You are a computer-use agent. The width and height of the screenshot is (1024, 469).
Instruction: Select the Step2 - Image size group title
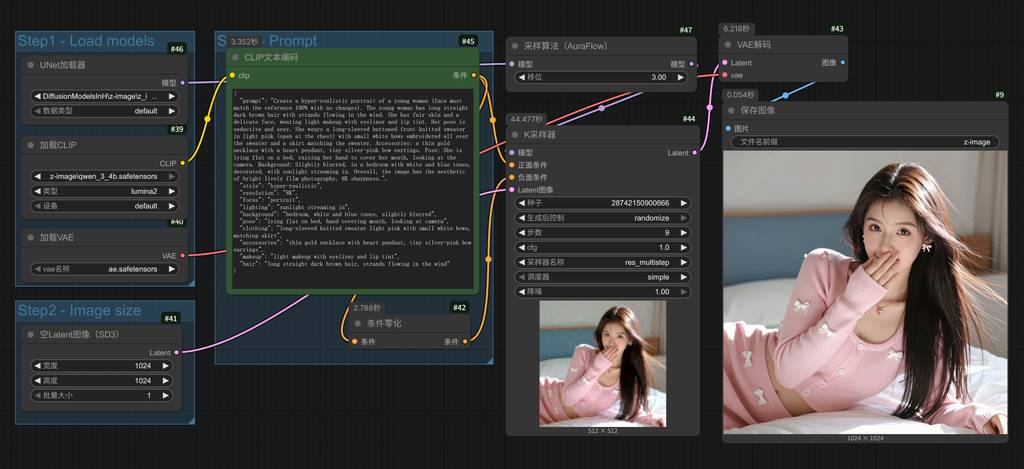point(79,311)
